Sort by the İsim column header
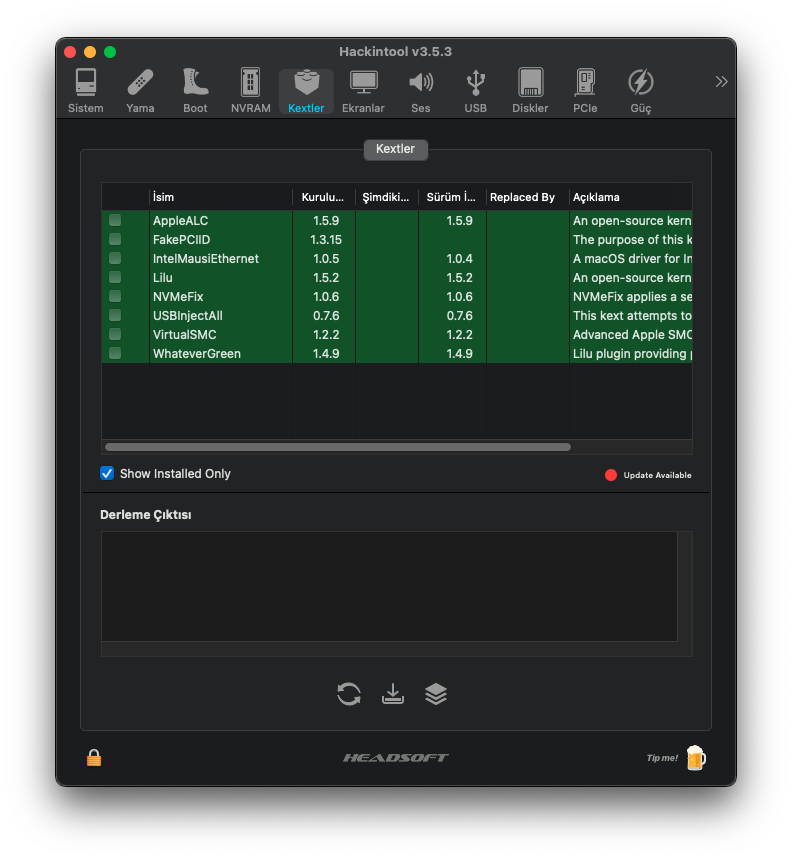This screenshot has height=860, width=792. click(x=220, y=197)
